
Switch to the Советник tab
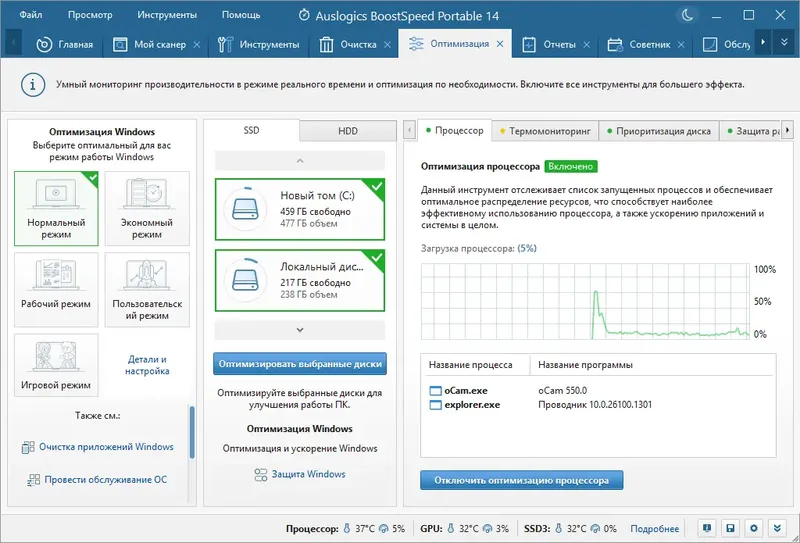[640, 44]
